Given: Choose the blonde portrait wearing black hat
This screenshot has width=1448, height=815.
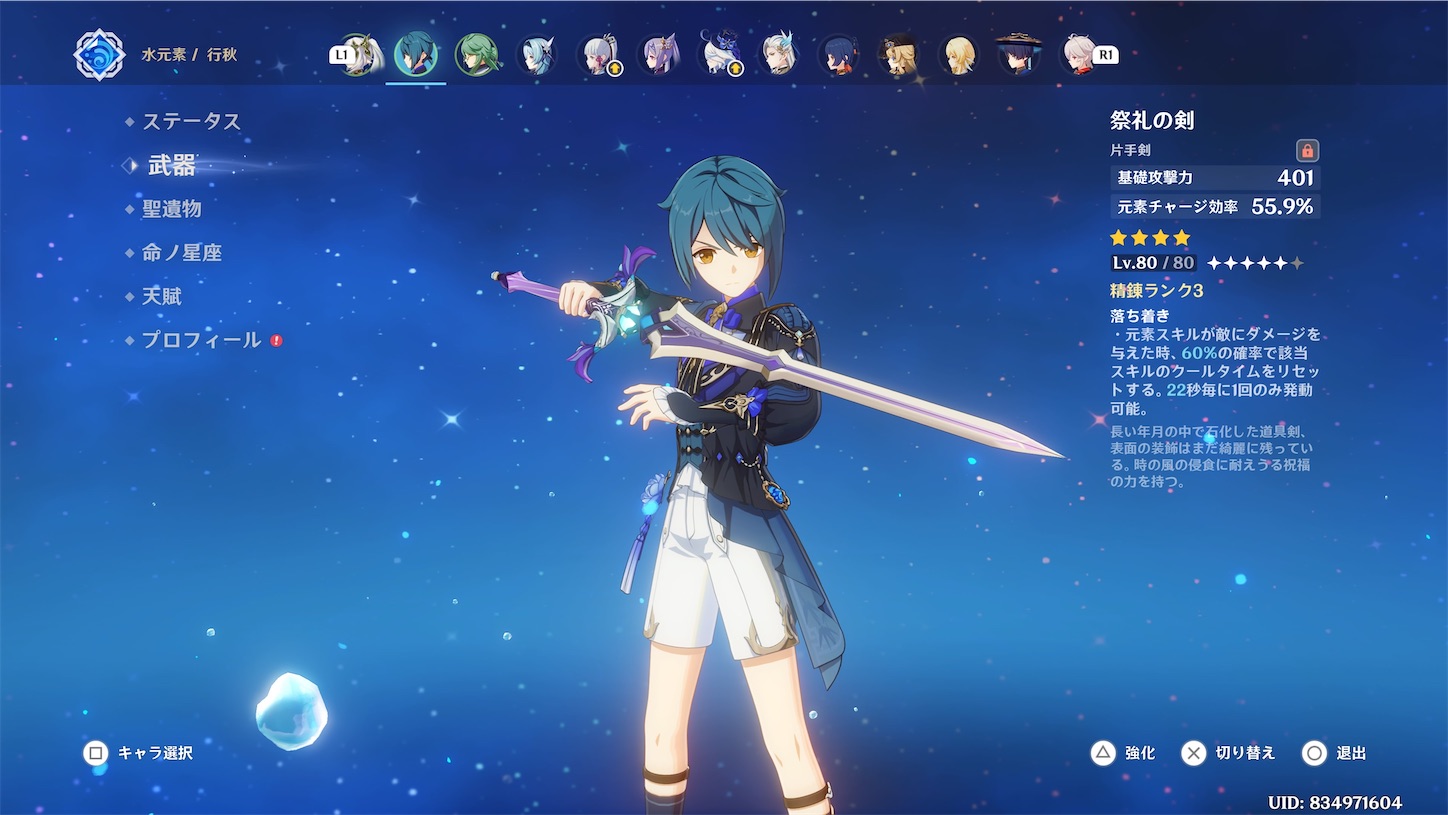Looking at the screenshot, I should point(899,55).
